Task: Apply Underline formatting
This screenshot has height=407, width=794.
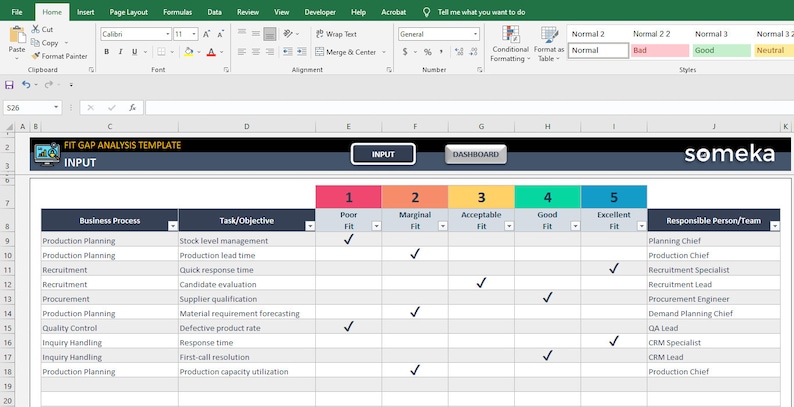Action: pos(135,52)
